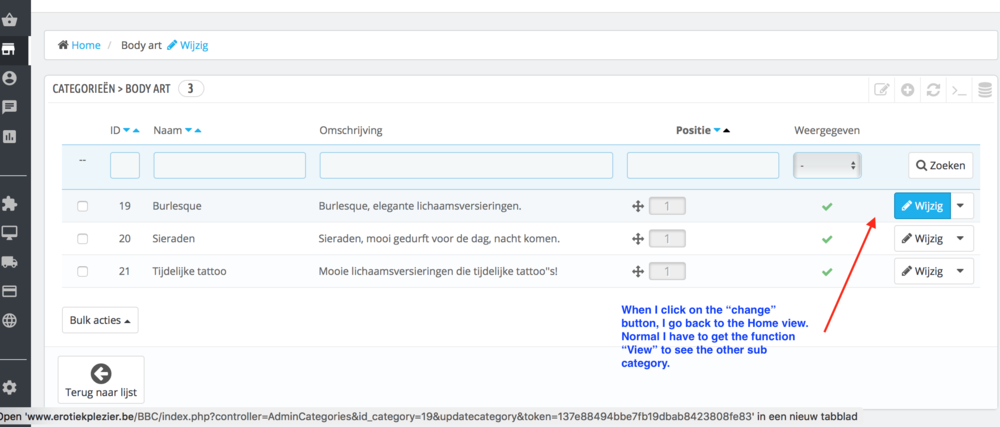Image resolution: width=1000 pixels, height=427 pixels.
Task: Click the Burlesque name cell
Action: click(177, 206)
